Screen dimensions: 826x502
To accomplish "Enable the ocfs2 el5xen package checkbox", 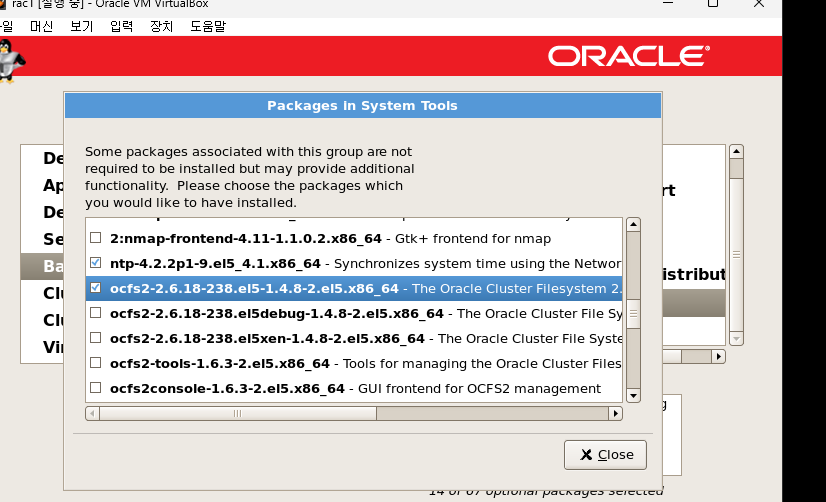I will 95,338.
